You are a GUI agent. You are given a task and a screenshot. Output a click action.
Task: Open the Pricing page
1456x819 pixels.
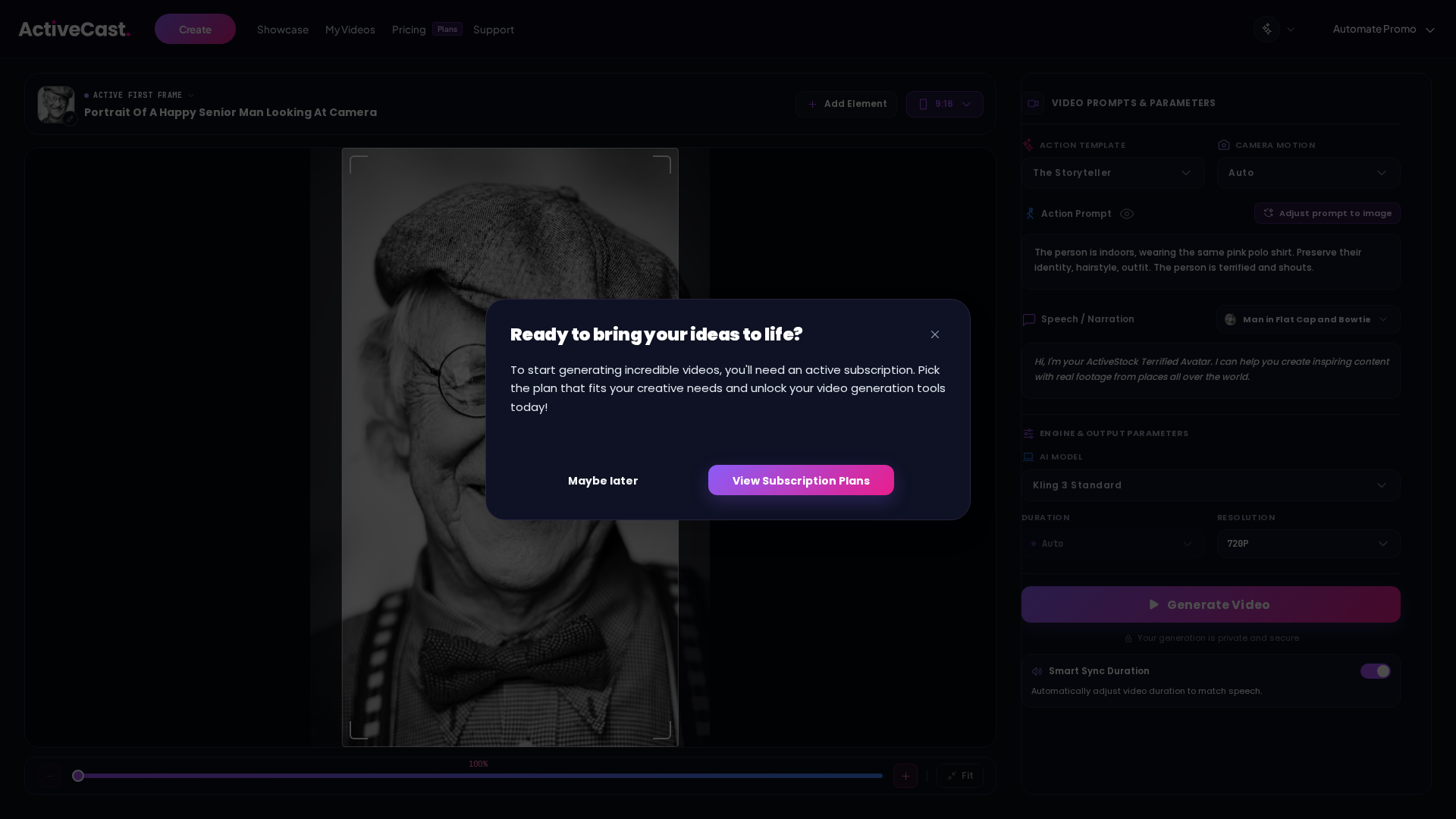click(x=409, y=30)
